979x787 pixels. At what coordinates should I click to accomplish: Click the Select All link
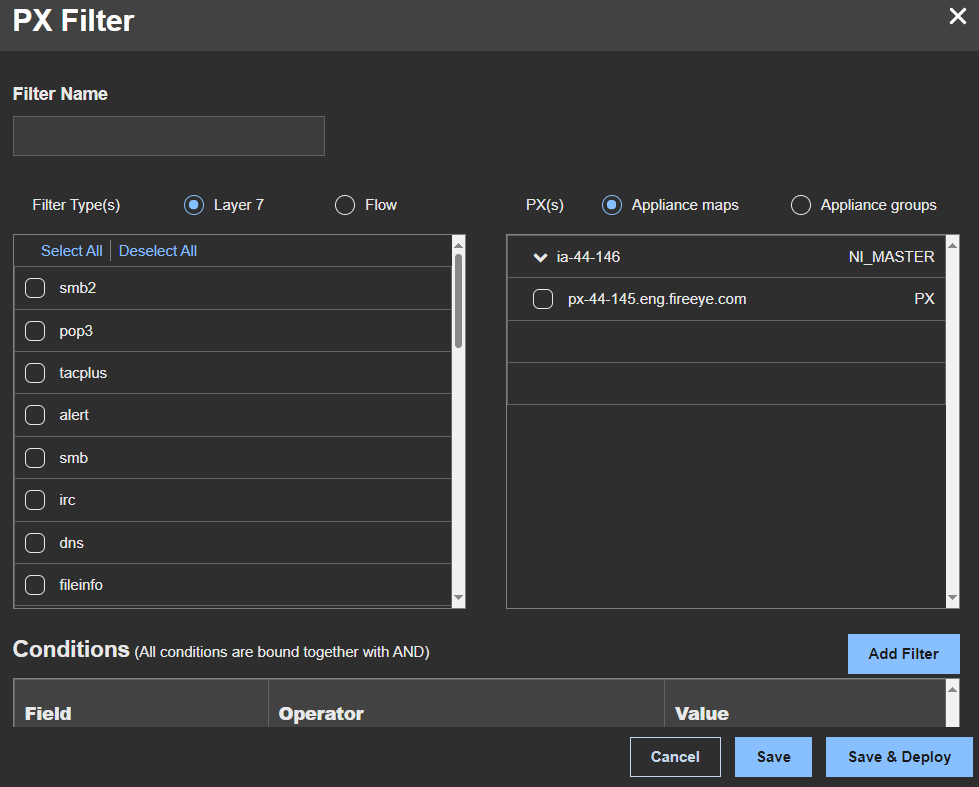[x=71, y=250]
